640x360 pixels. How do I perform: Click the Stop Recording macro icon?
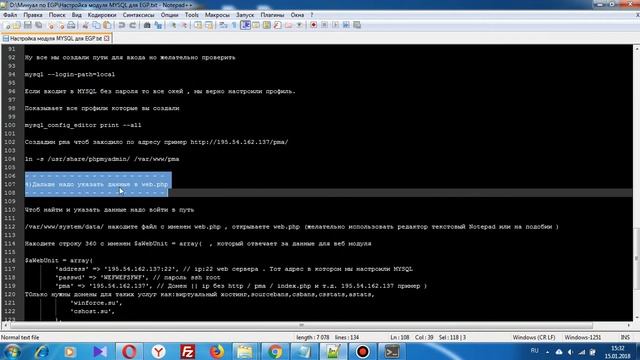pos(324,25)
